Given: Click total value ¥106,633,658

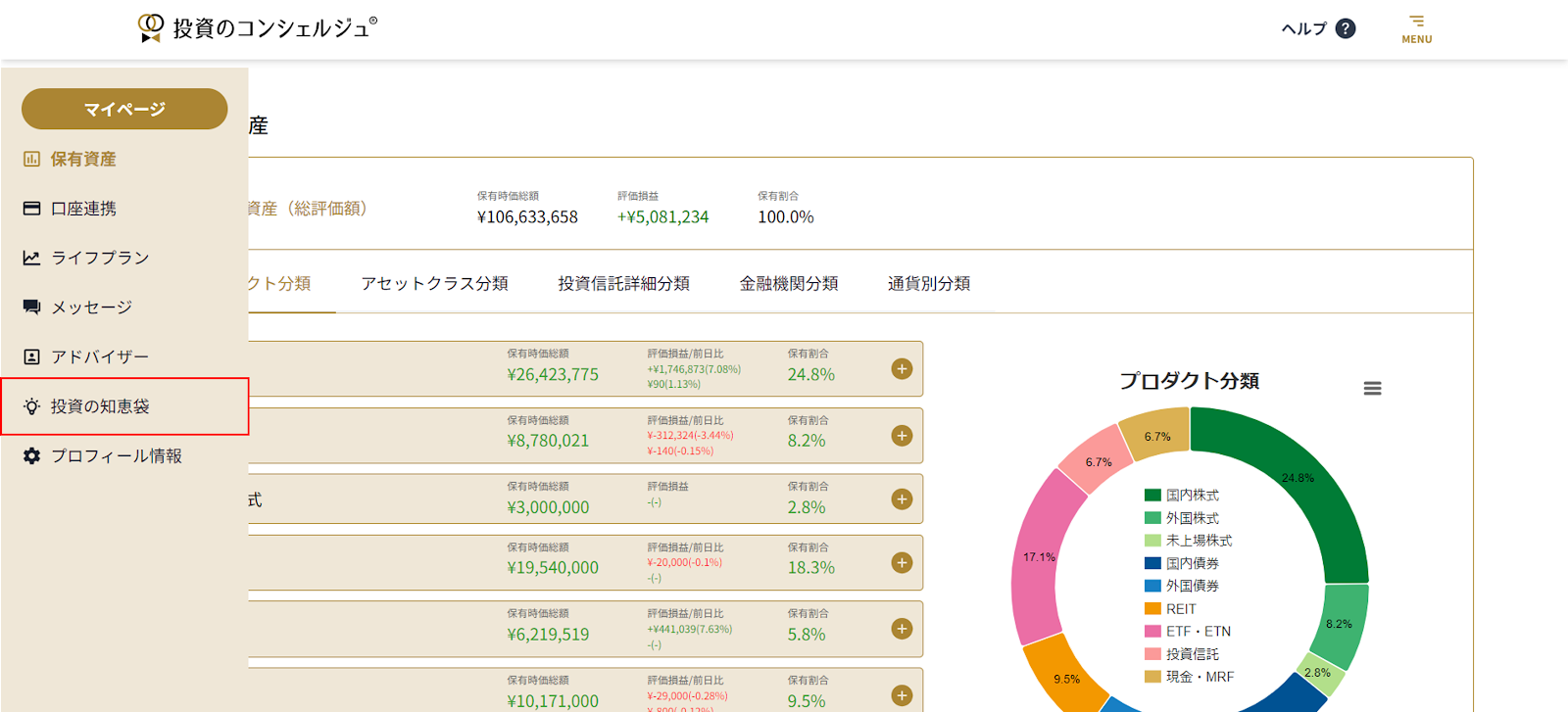Looking at the screenshot, I should click(527, 217).
